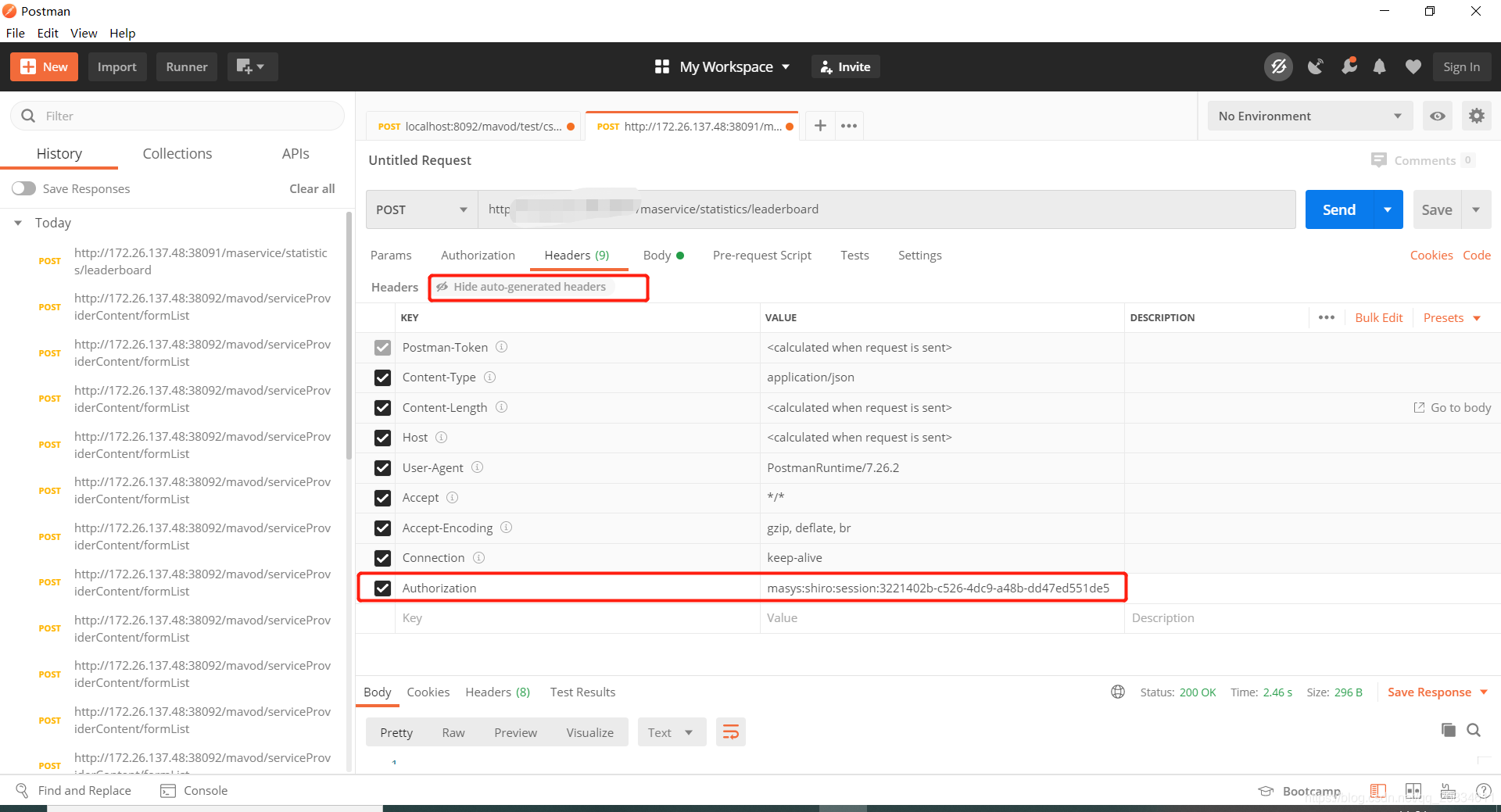1501x812 pixels.
Task: Open the Presets dropdown
Action: pos(1452,317)
